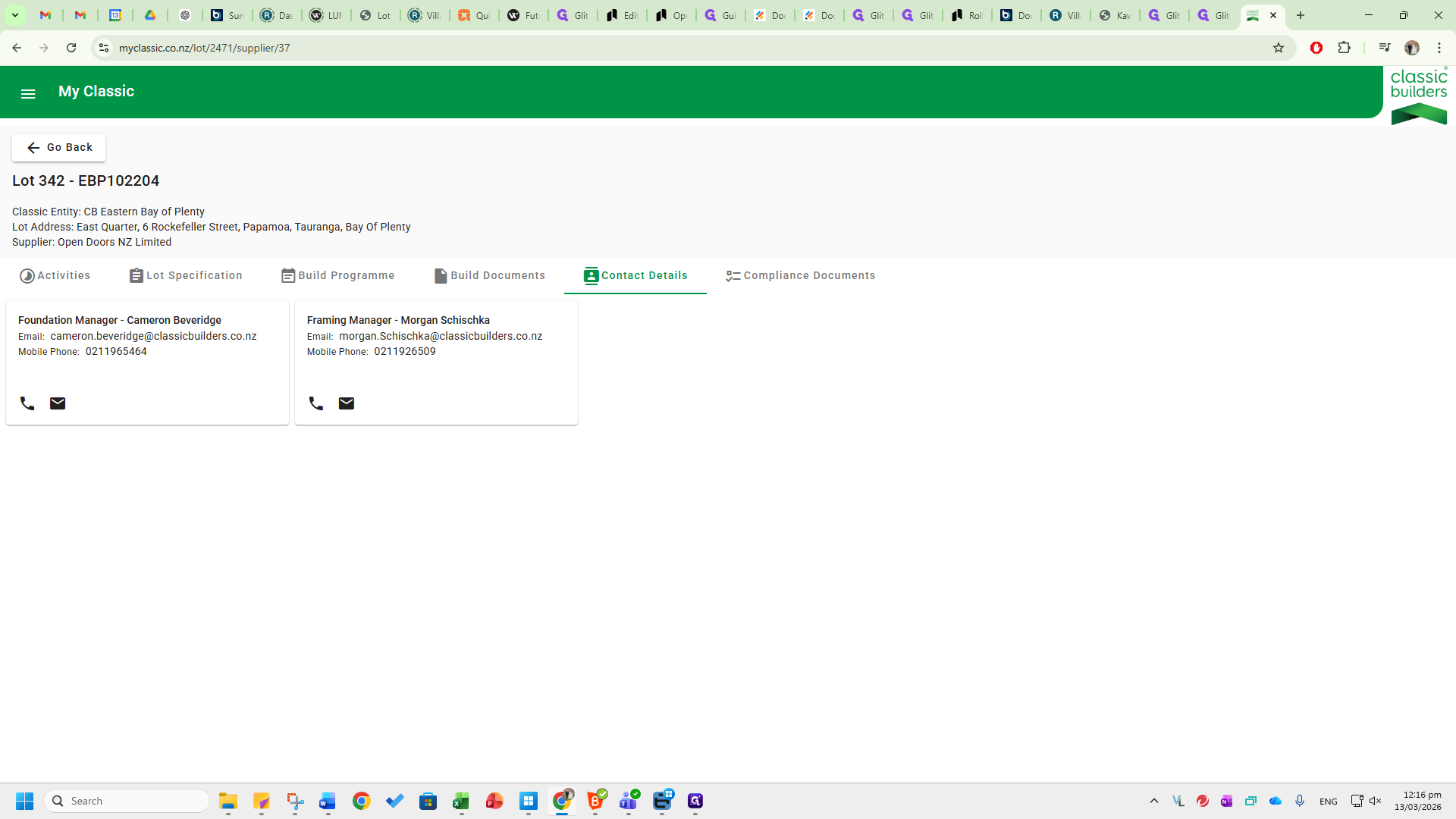Call Cameron Beveridge via phone icon

coord(27,403)
